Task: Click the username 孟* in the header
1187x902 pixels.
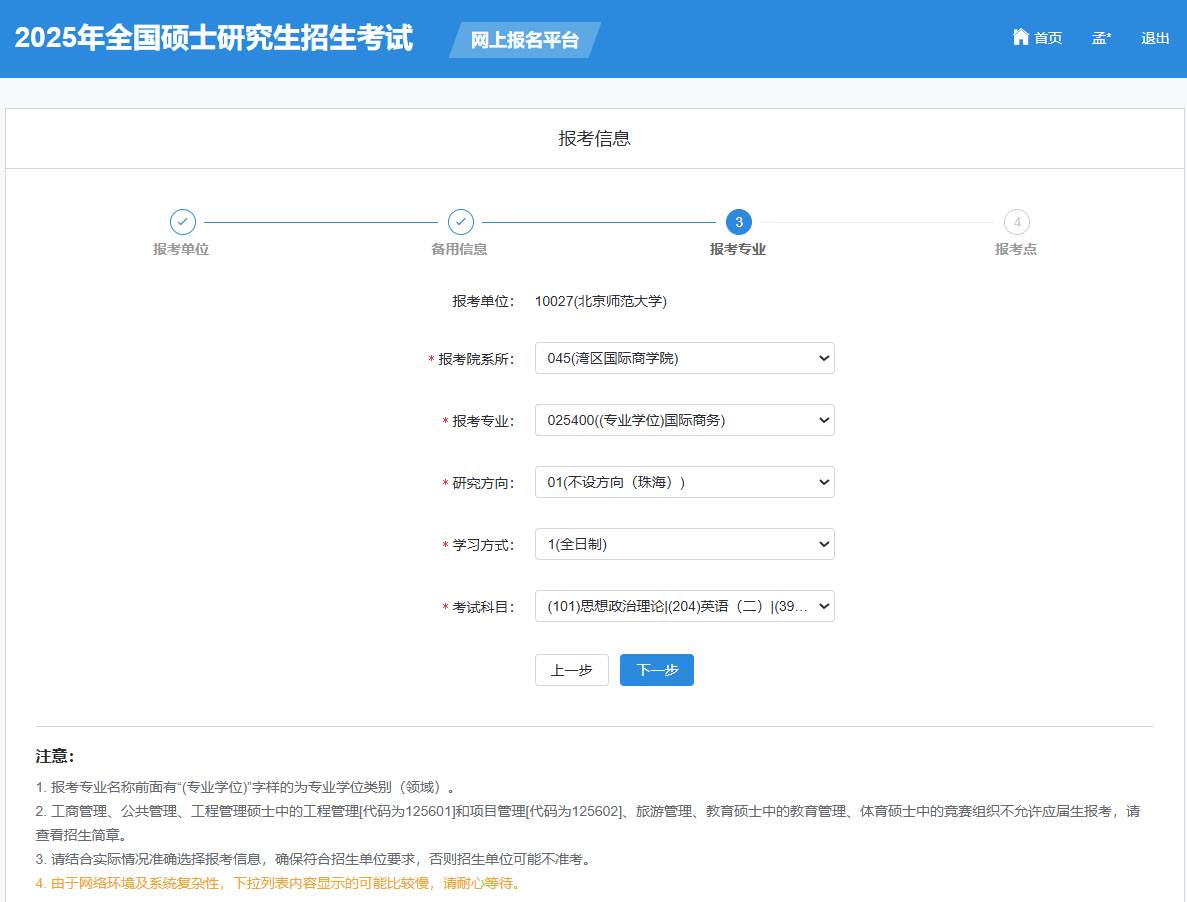Action: pos(1100,37)
